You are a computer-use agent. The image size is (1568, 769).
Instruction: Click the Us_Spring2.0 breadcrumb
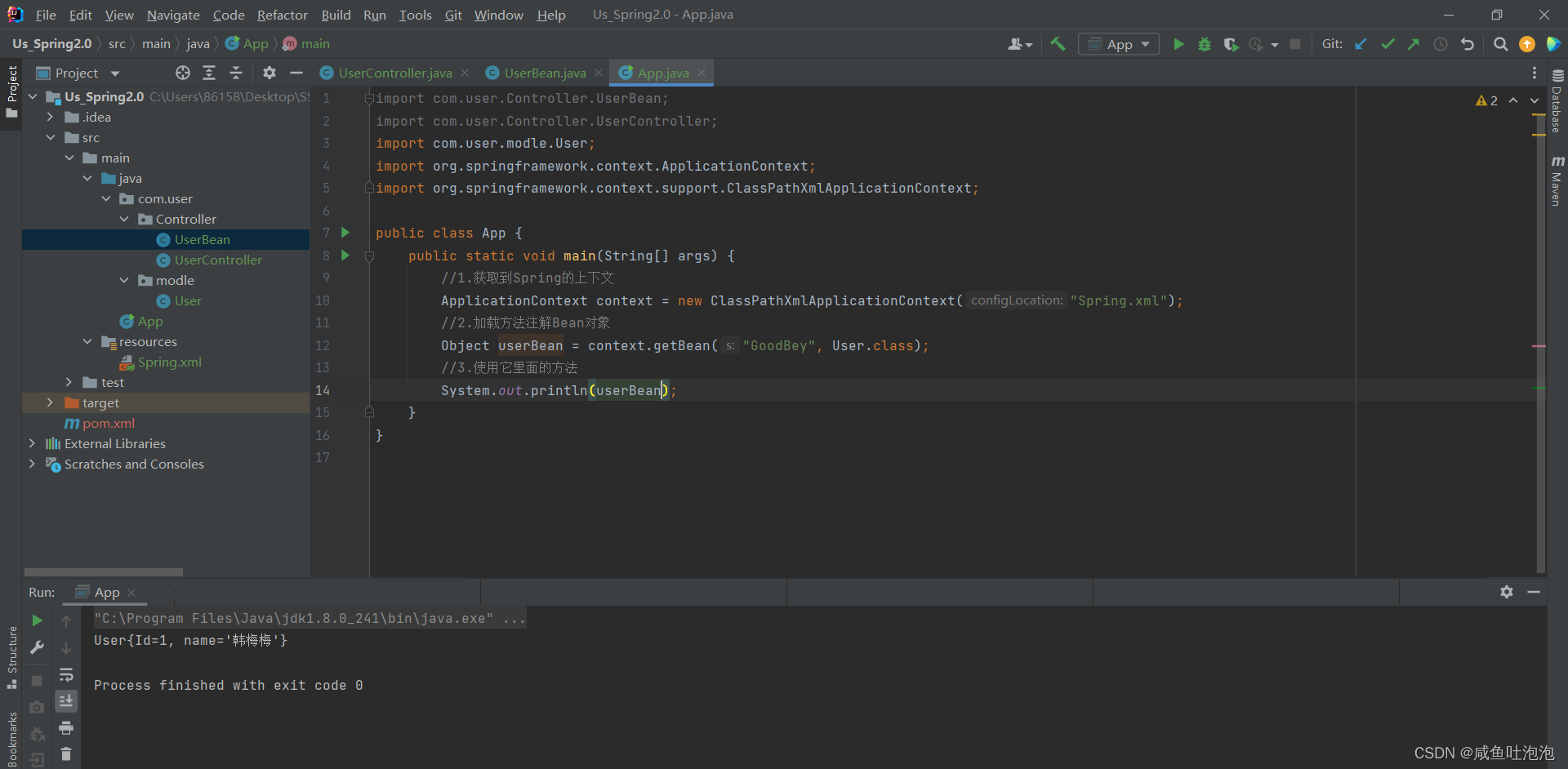coord(51,44)
